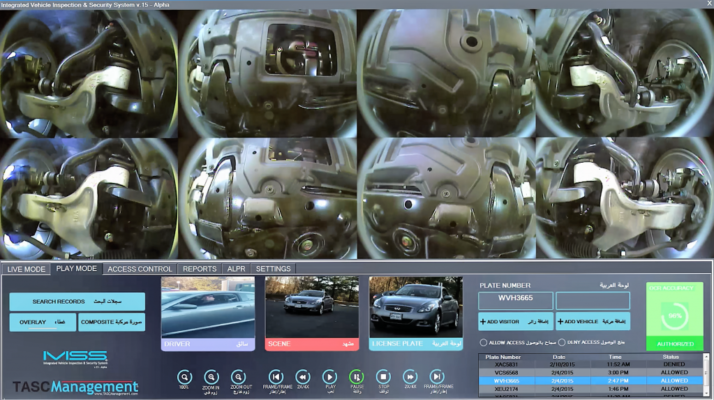The width and height of the screenshot is (714, 400).
Task: Click the ADD VEHICLE button
Action: 592,322
